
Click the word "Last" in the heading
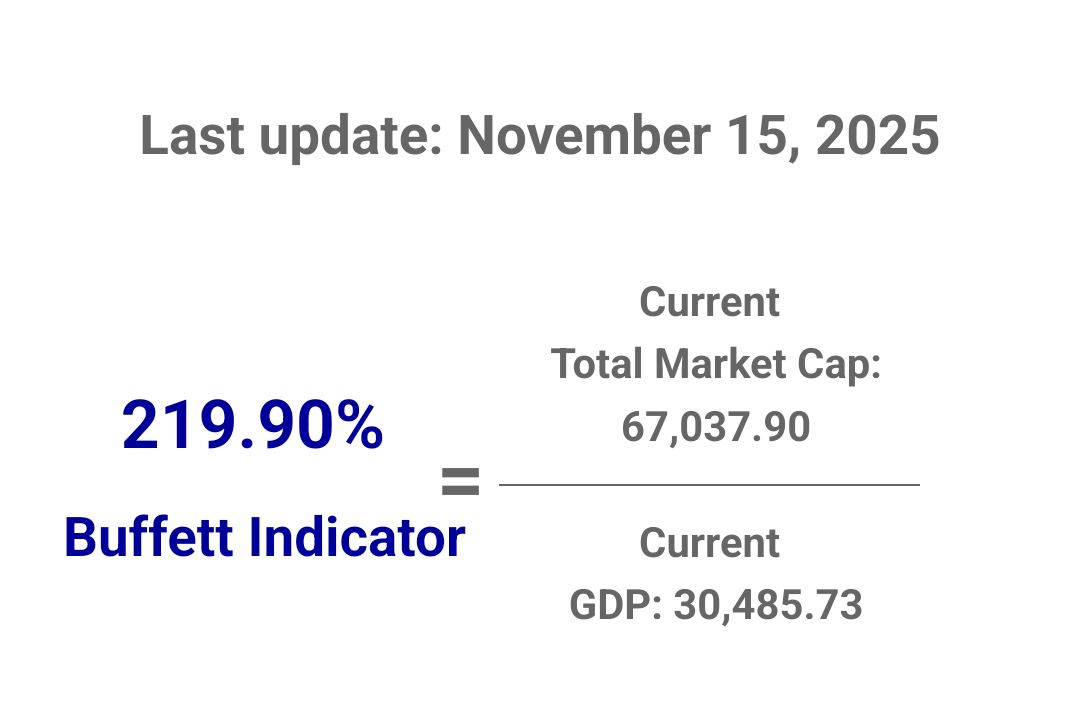190,136
